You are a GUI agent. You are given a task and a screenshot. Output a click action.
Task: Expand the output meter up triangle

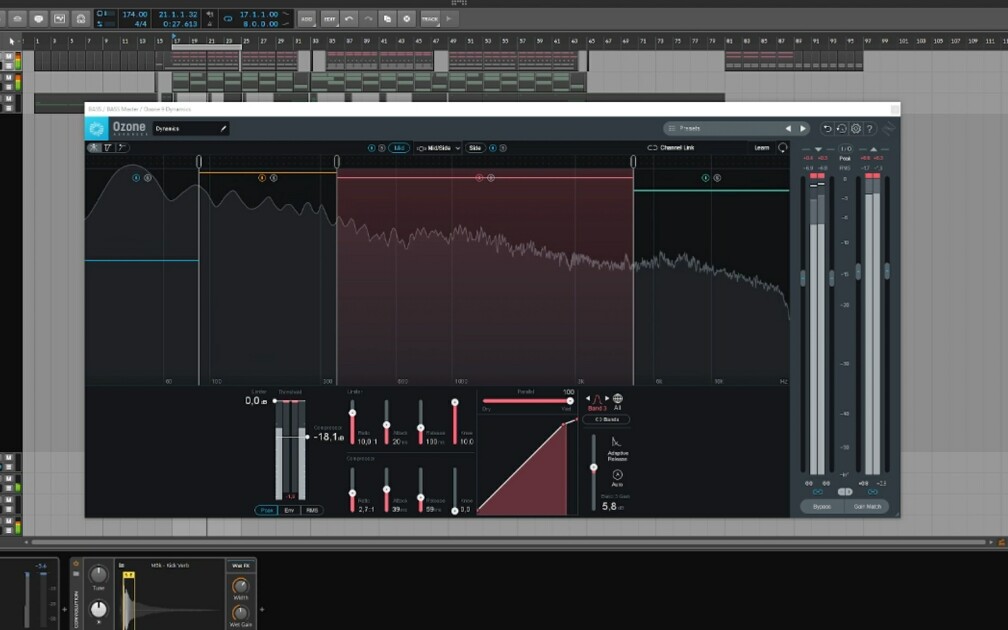(873, 149)
